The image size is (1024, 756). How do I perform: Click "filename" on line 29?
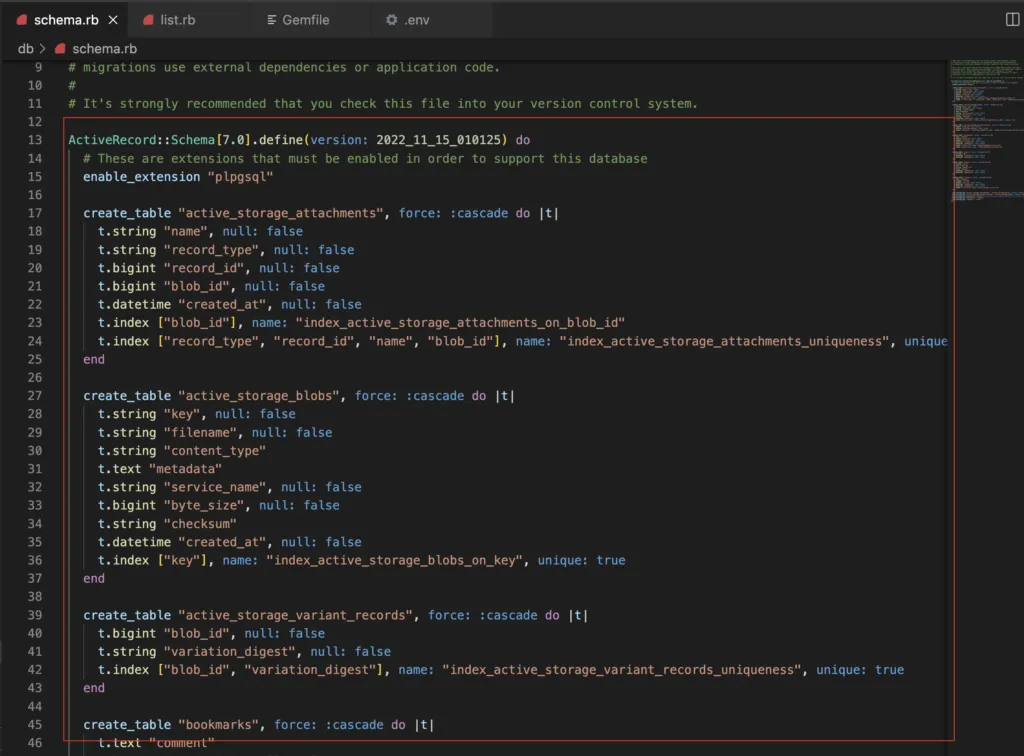click(x=200, y=433)
